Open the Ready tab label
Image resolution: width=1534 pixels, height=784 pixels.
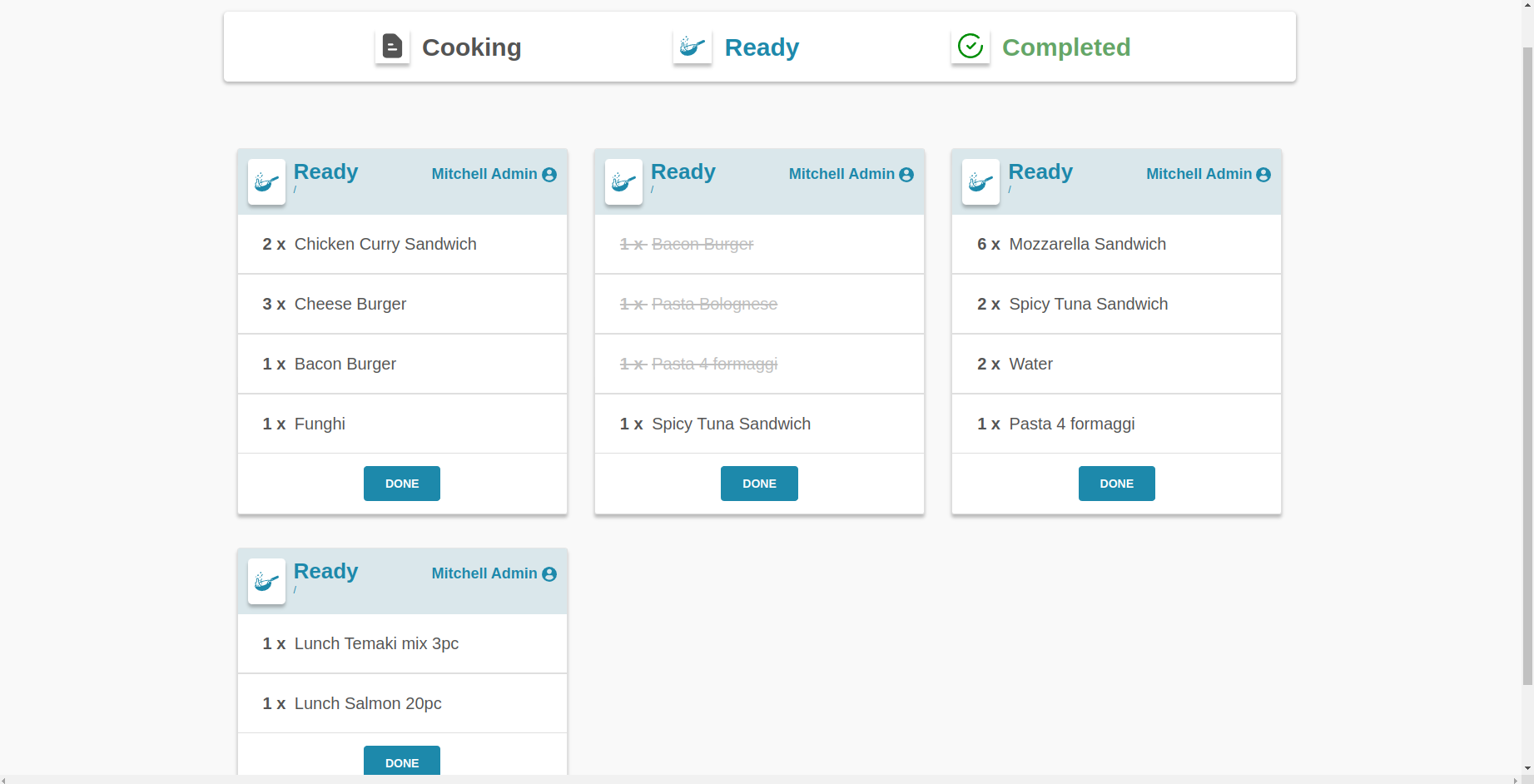pyautogui.click(x=762, y=47)
